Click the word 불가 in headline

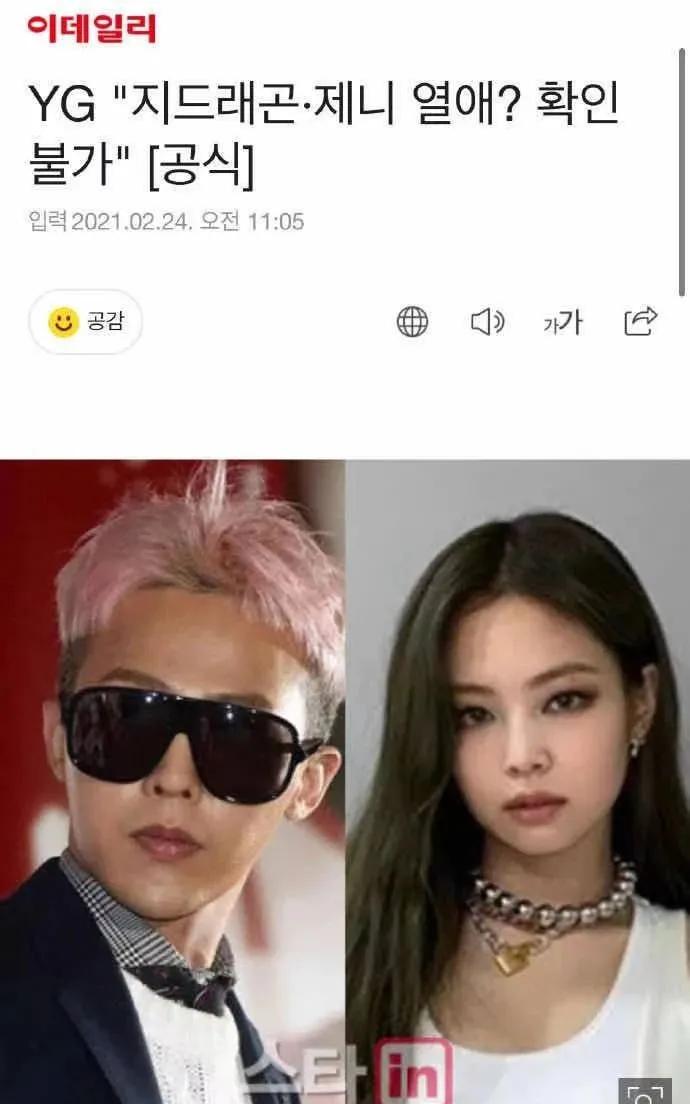pos(70,165)
